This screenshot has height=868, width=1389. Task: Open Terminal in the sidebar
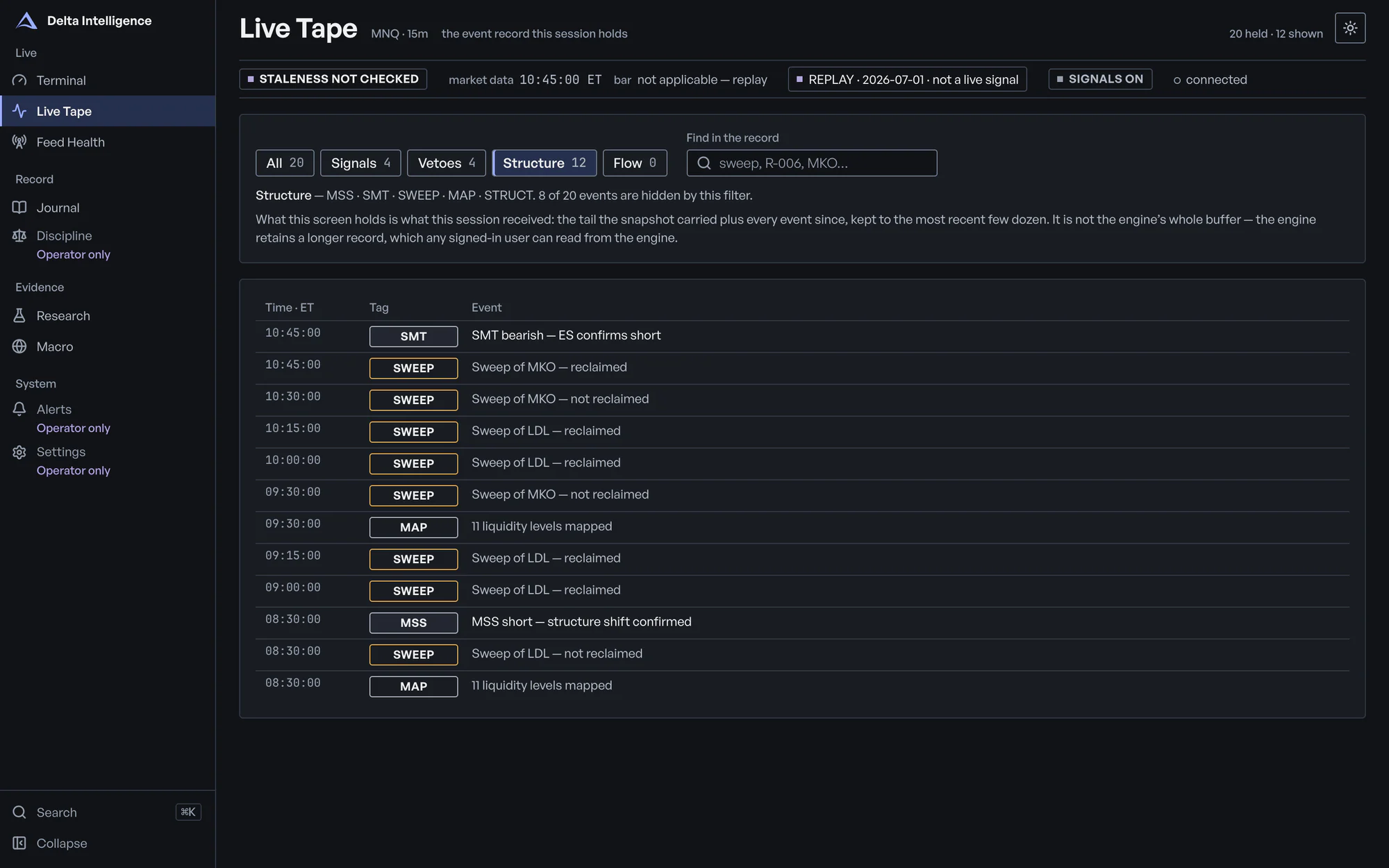pyautogui.click(x=61, y=81)
